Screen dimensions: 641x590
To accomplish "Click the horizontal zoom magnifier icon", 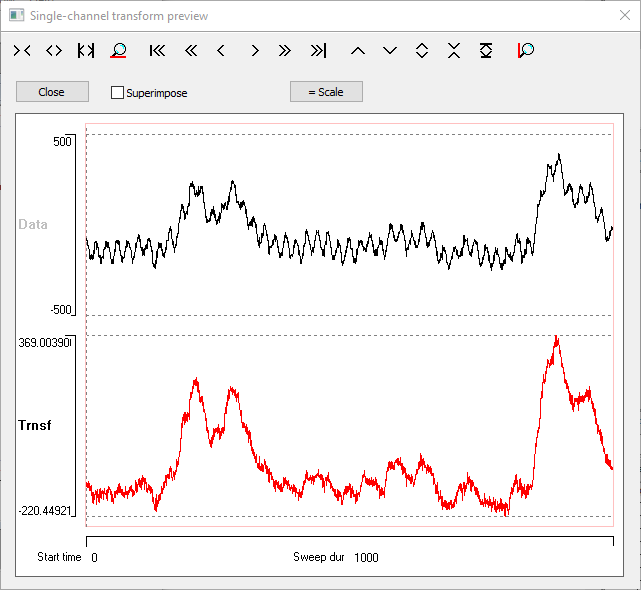I will point(118,50).
